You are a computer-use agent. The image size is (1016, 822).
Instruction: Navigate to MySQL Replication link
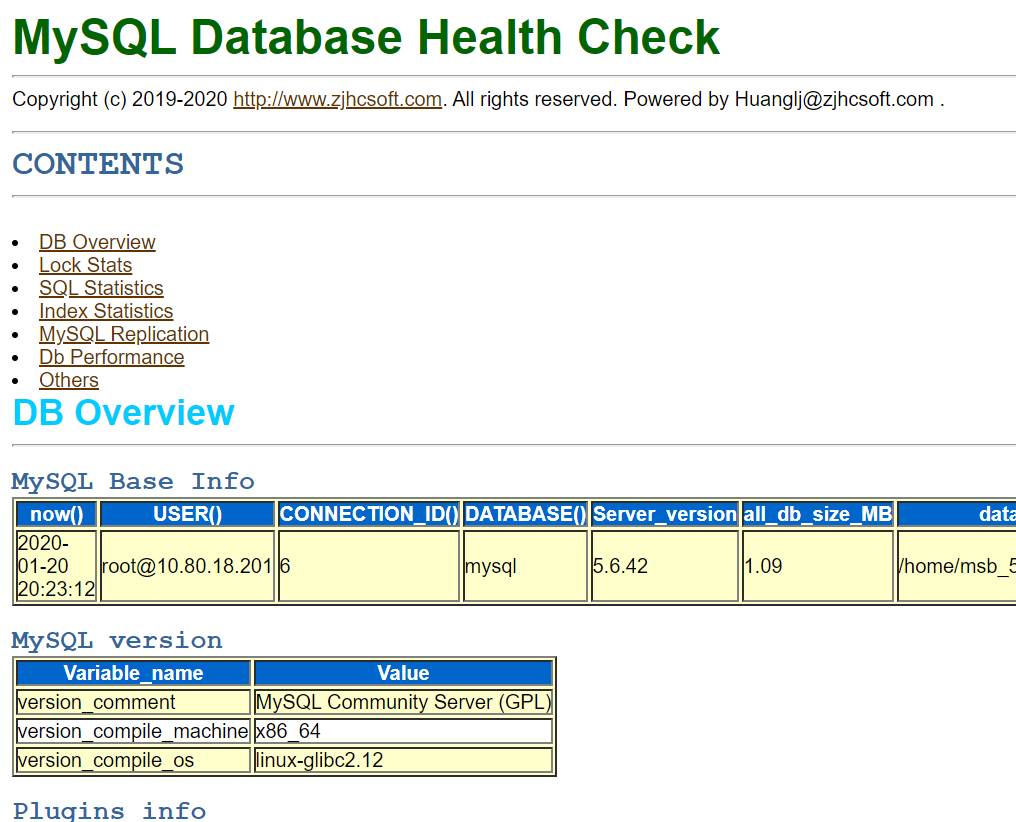pos(124,334)
